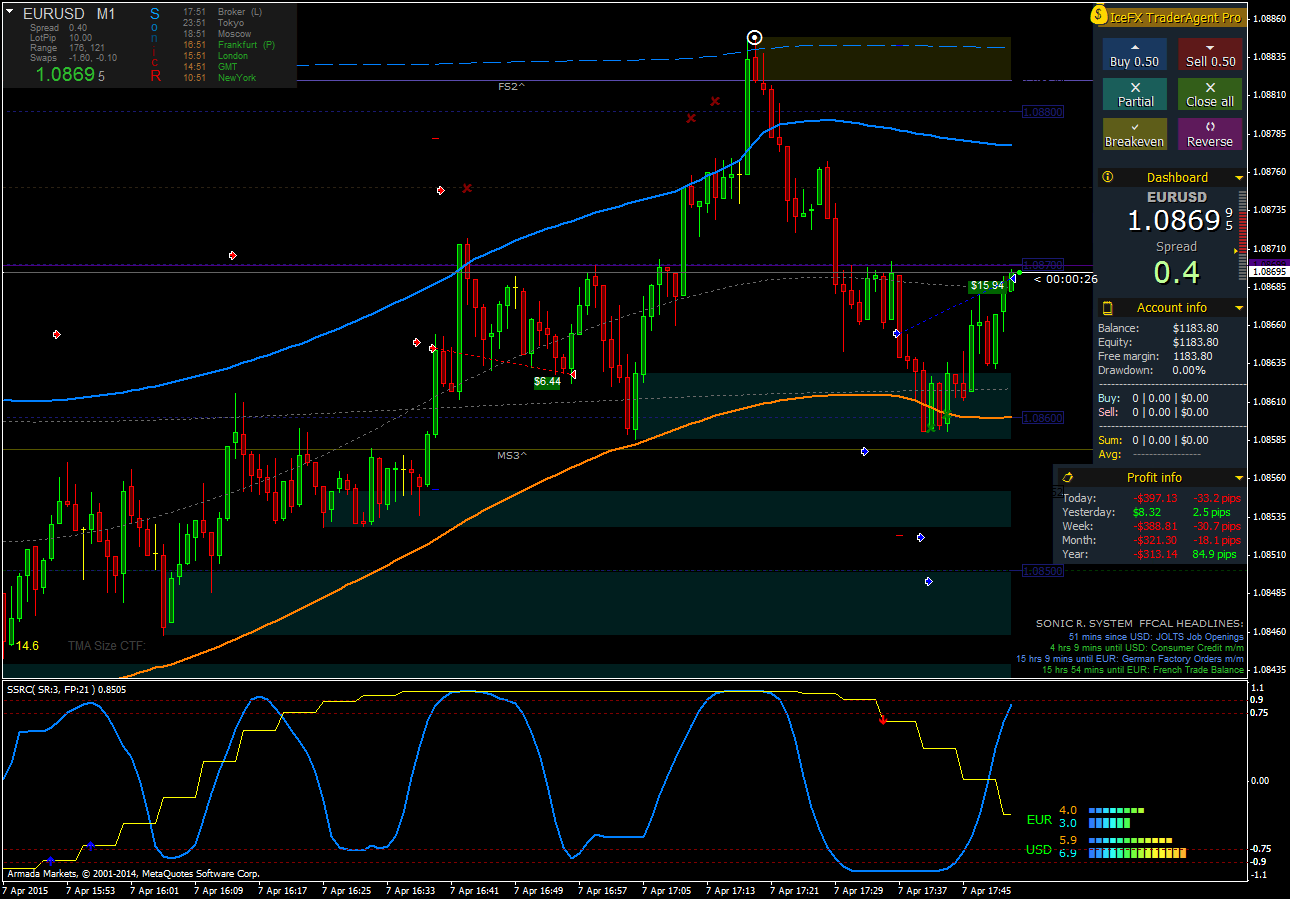Collapse the Dashboard section arrow
The height and width of the screenshot is (899, 1290).
[1239, 178]
